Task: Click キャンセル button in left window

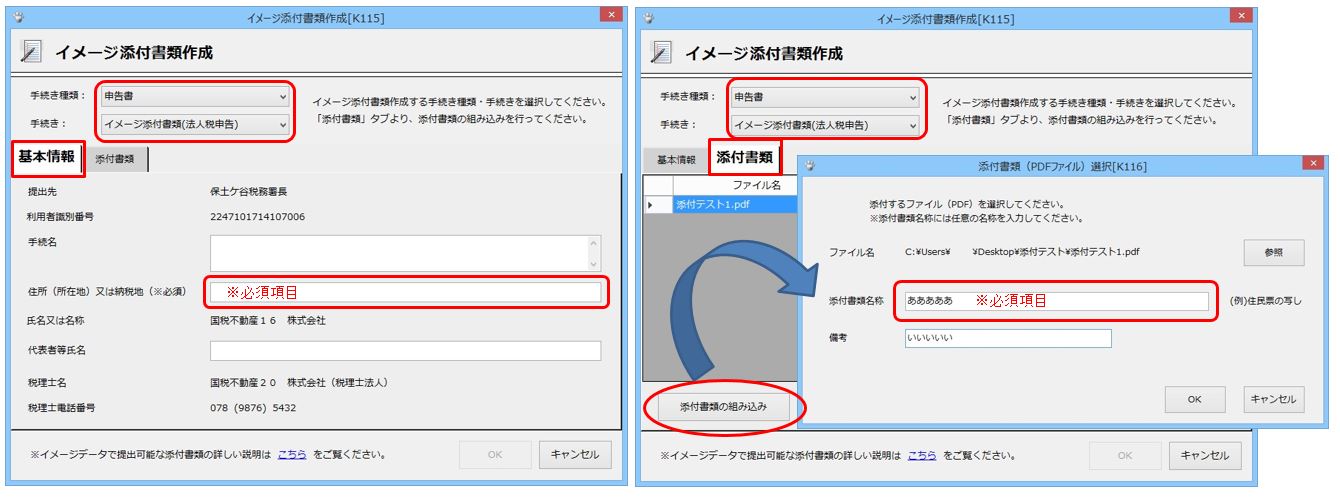Action: tap(575, 454)
